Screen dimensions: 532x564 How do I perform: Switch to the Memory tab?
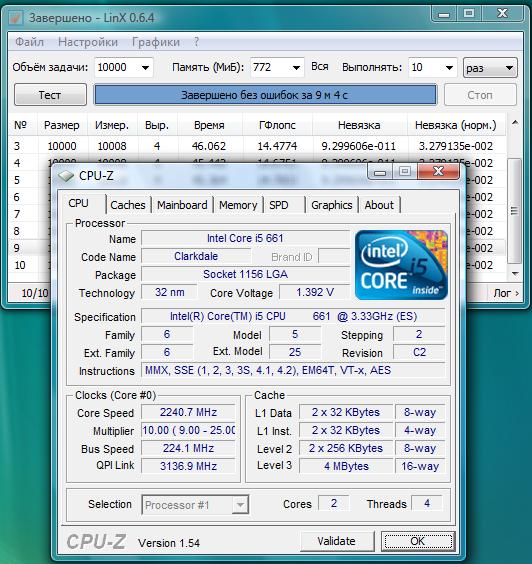(238, 205)
